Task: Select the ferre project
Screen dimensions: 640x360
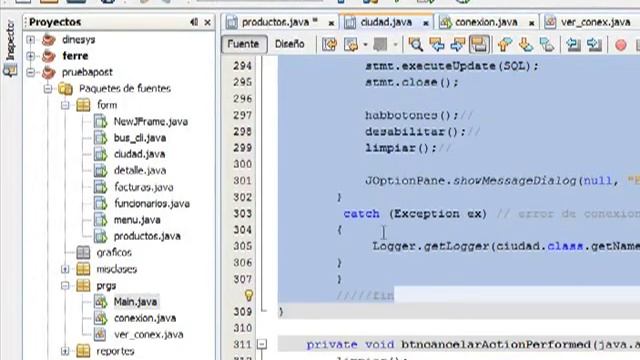Action: 75,56
